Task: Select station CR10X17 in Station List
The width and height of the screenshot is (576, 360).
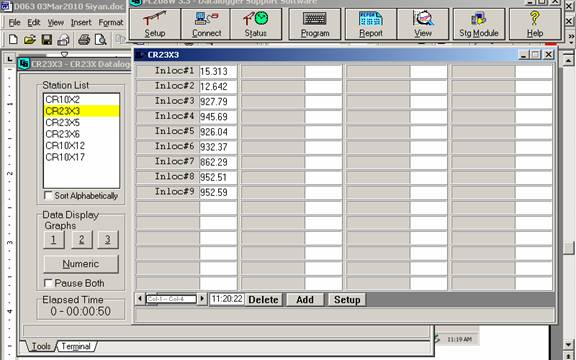Action: [81, 157]
